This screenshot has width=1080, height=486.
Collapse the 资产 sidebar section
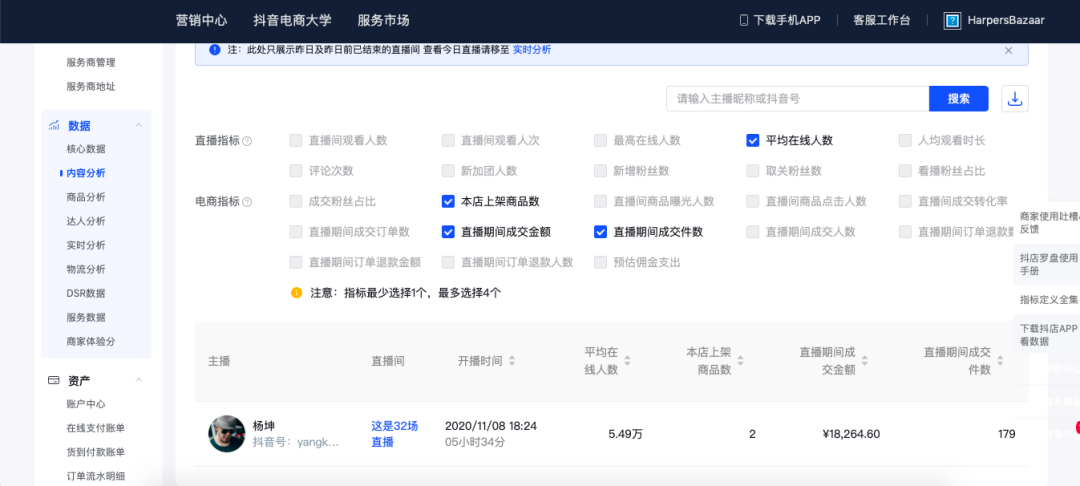(138, 381)
